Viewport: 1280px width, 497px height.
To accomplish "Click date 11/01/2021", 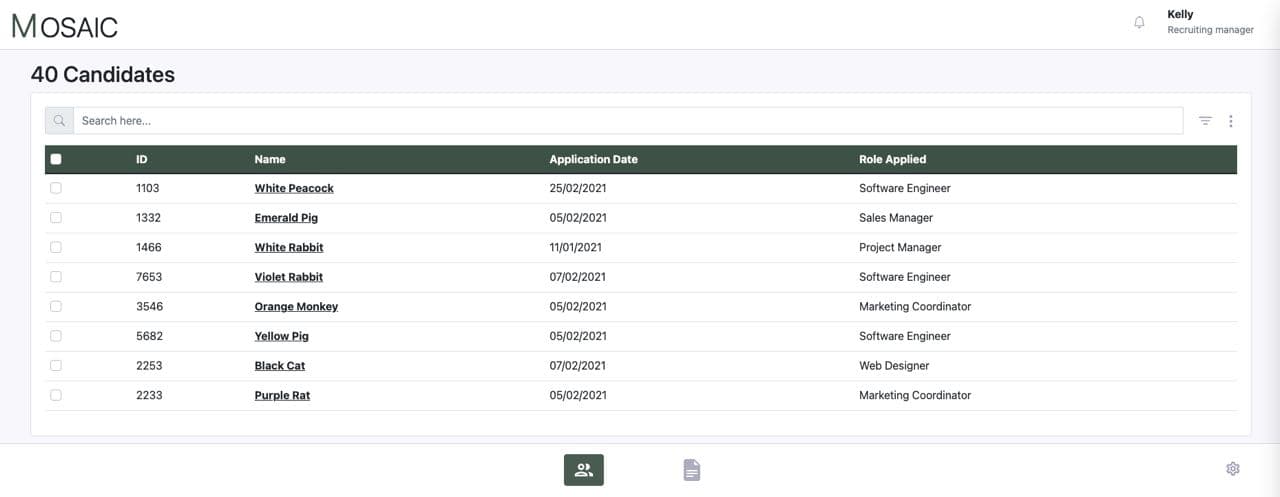I will pyautogui.click(x=576, y=247).
